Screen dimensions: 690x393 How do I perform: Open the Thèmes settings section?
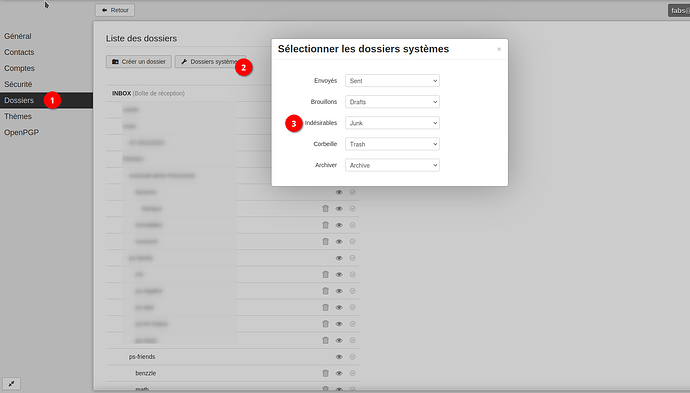click(18, 116)
